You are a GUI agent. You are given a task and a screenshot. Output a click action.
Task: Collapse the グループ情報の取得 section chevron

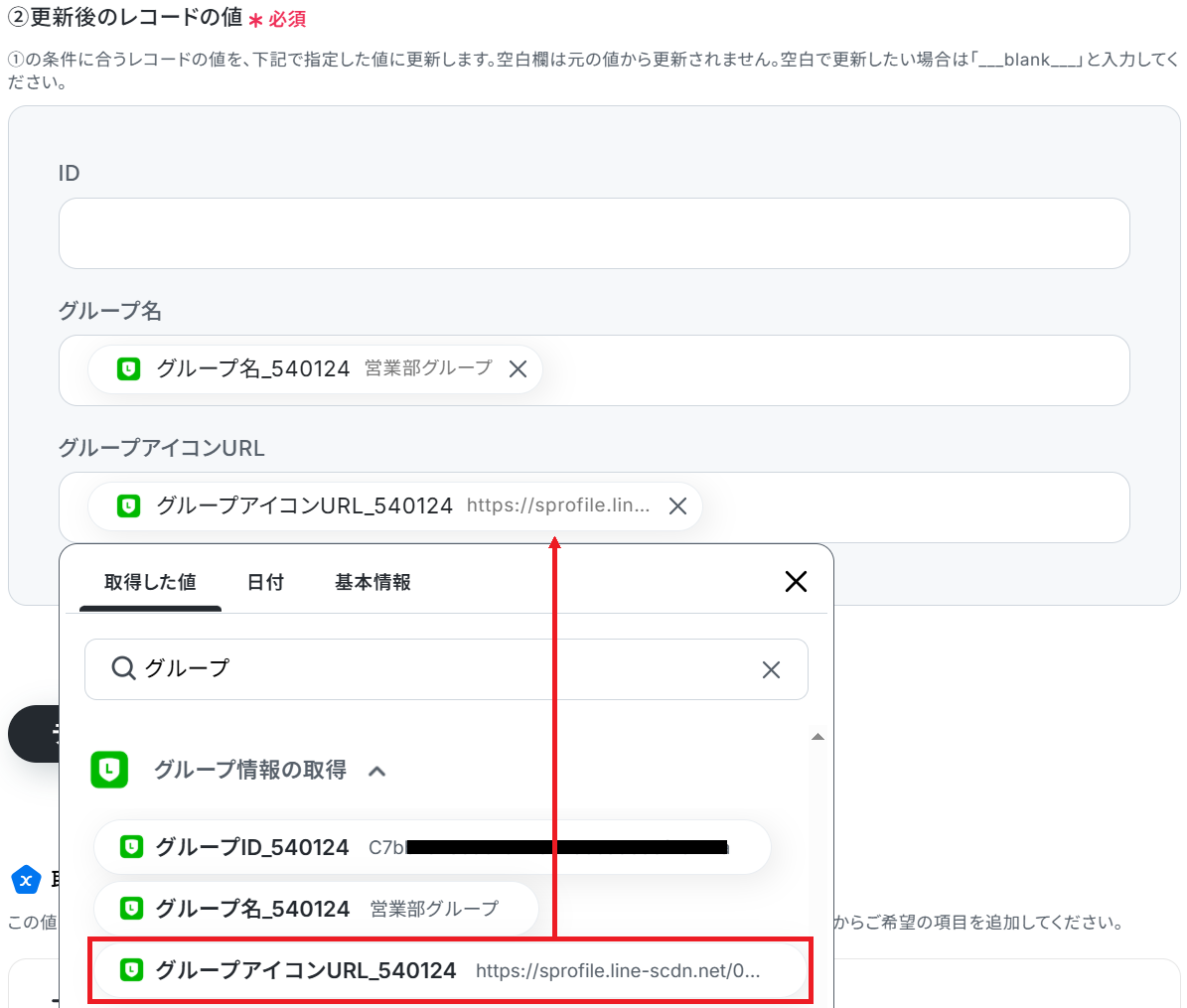tap(377, 771)
